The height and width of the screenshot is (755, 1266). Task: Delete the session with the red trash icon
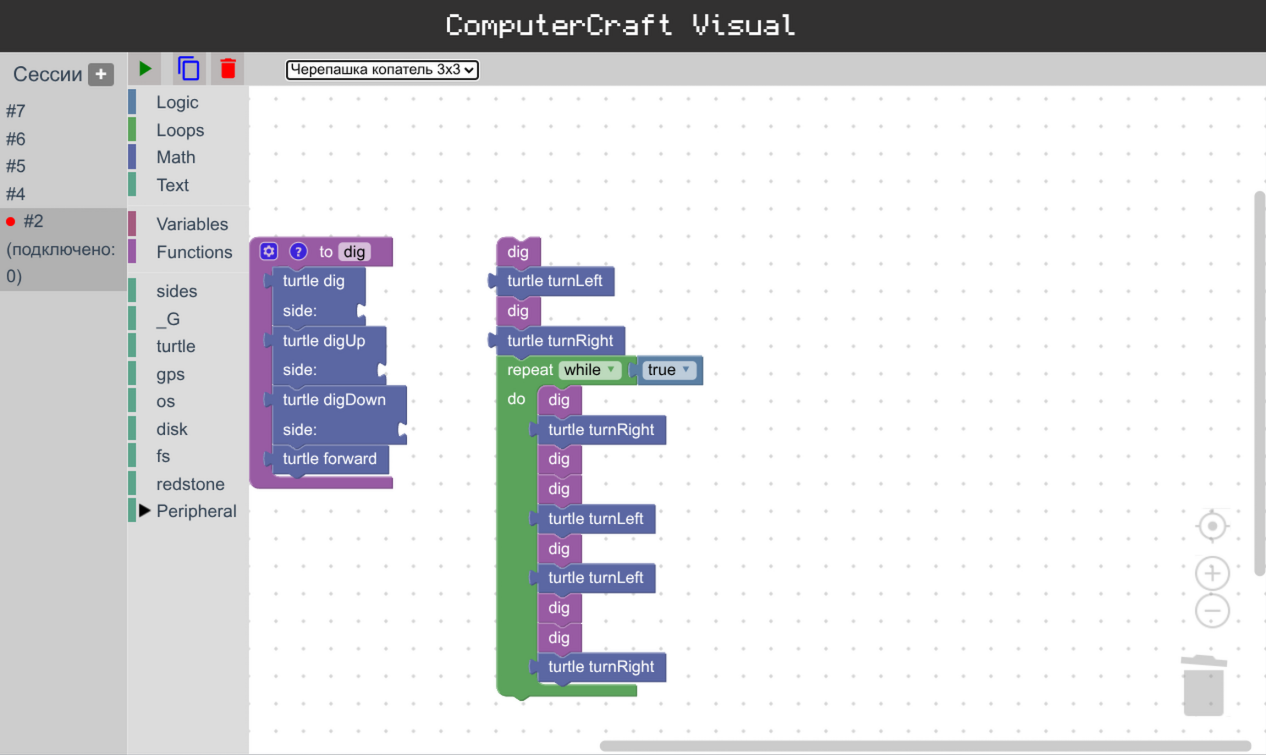click(228, 69)
